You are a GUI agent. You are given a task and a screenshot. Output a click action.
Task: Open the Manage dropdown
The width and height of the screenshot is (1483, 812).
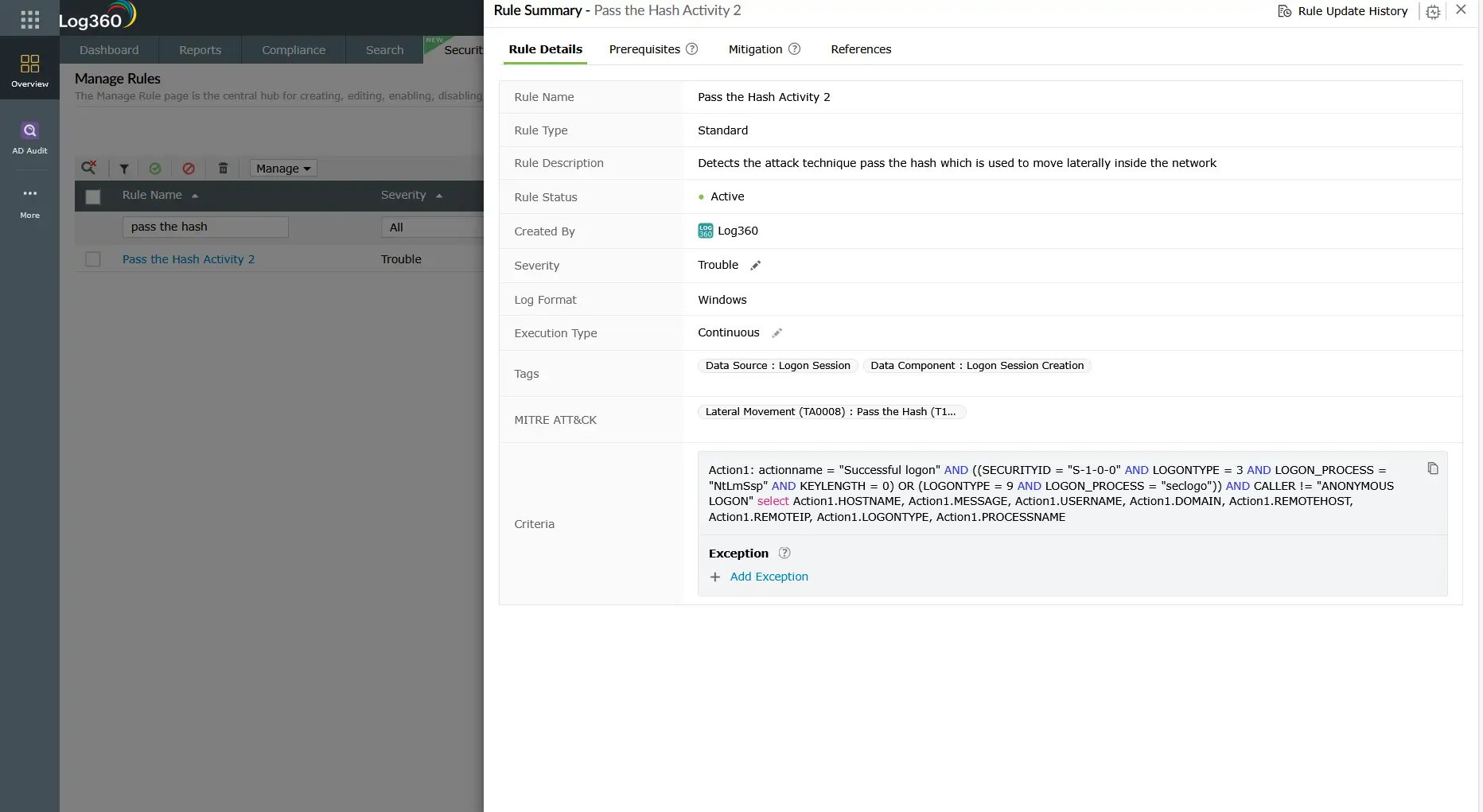click(282, 168)
